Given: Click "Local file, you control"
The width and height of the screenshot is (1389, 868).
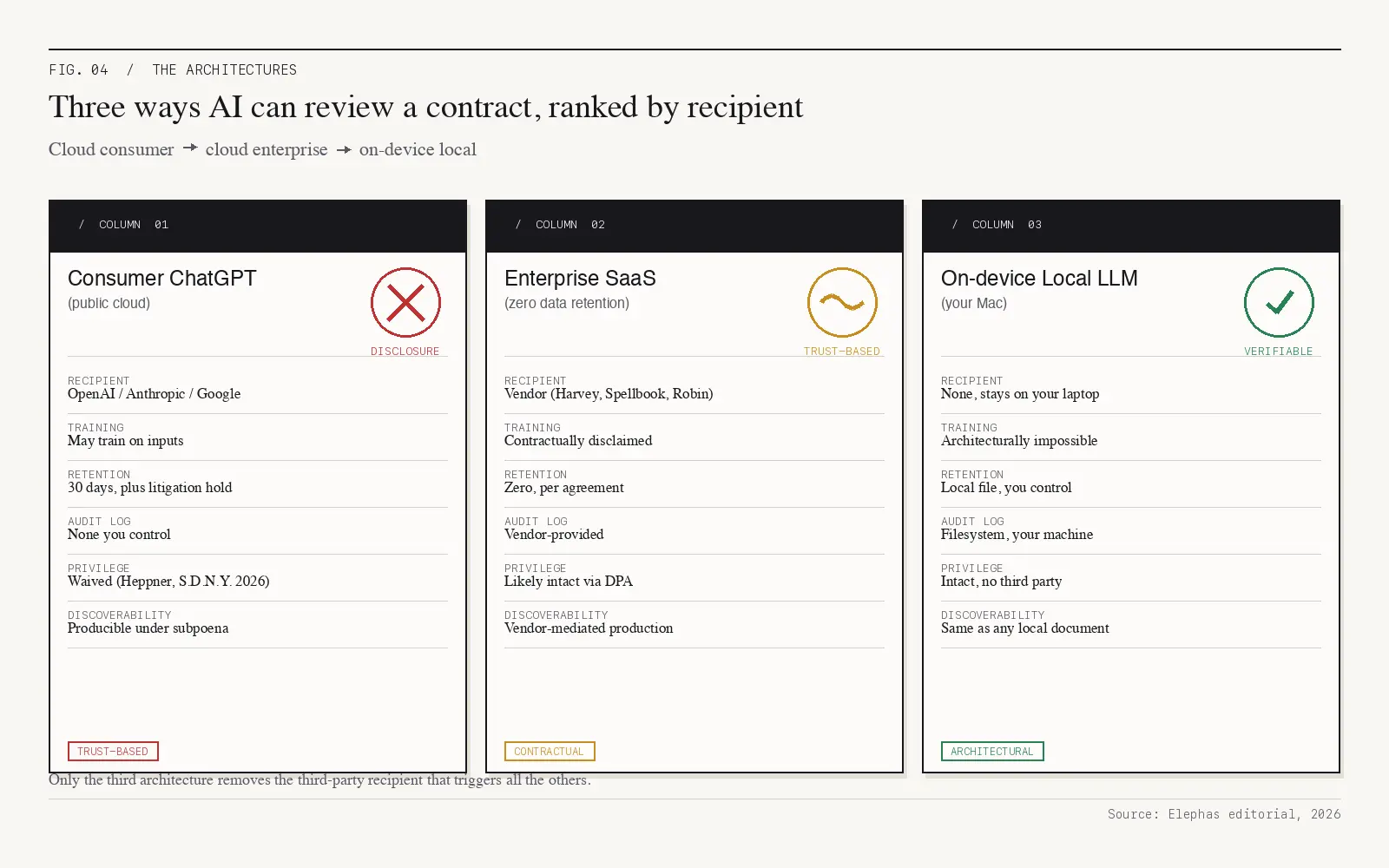Looking at the screenshot, I should 1006,488.
